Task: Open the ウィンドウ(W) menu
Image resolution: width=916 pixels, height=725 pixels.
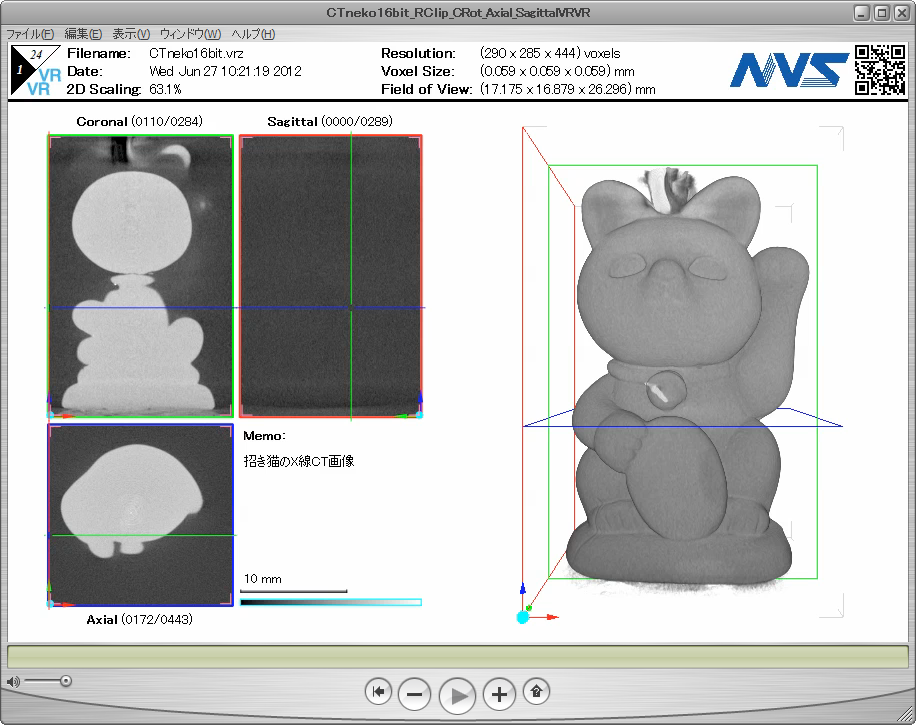Action: click(x=190, y=34)
